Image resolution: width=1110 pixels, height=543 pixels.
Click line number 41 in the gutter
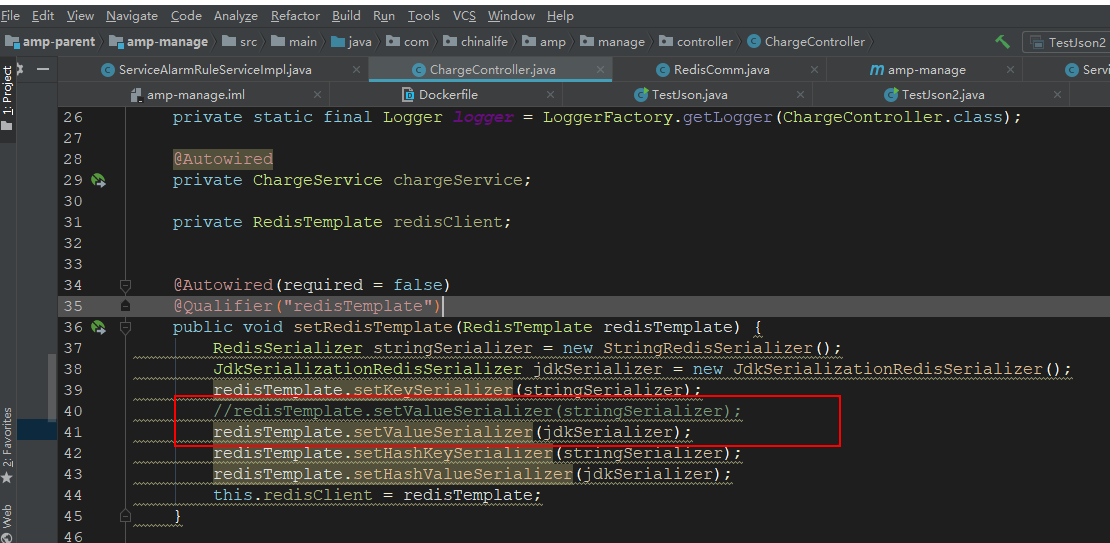click(x=73, y=432)
